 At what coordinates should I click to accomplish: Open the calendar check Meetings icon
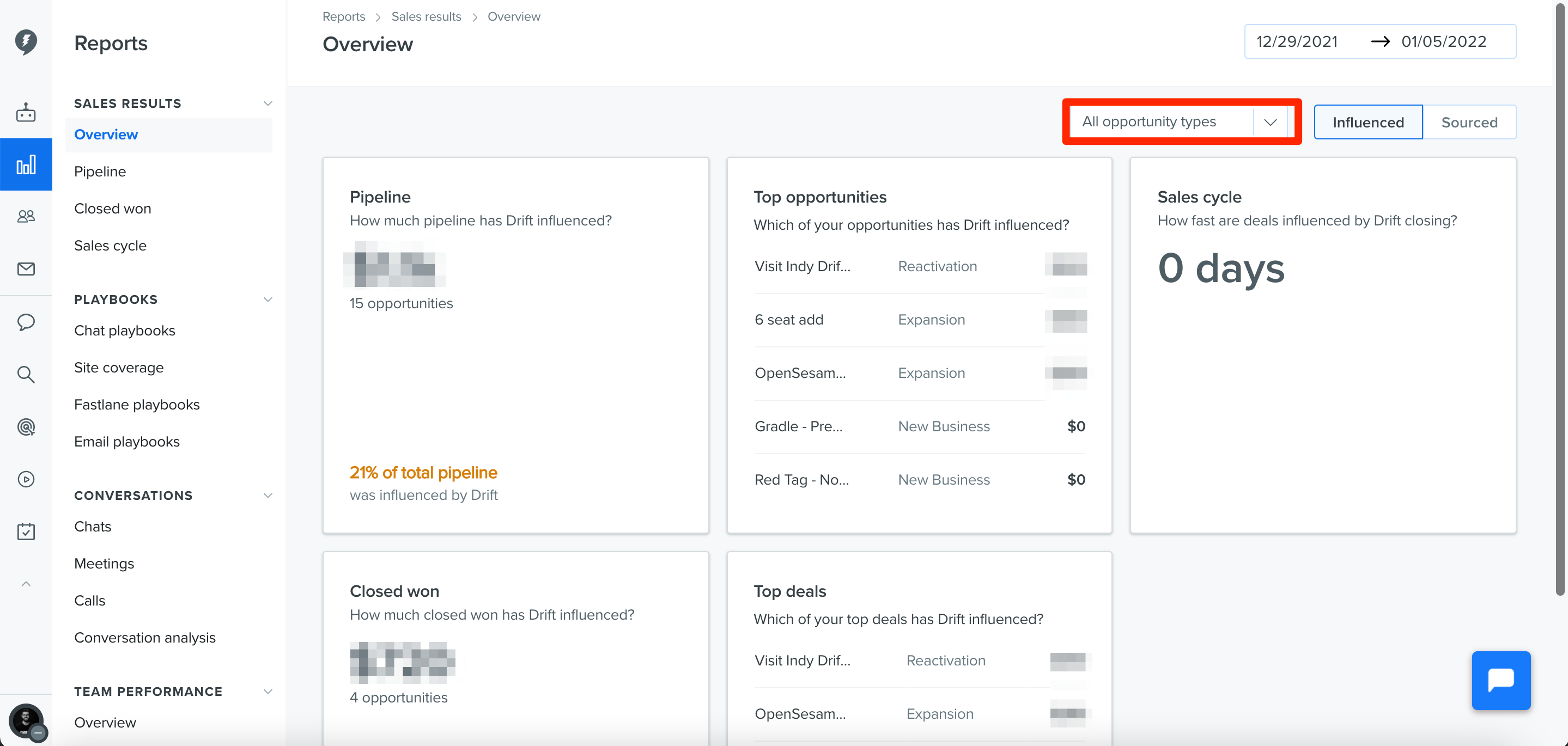pyautogui.click(x=26, y=531)
